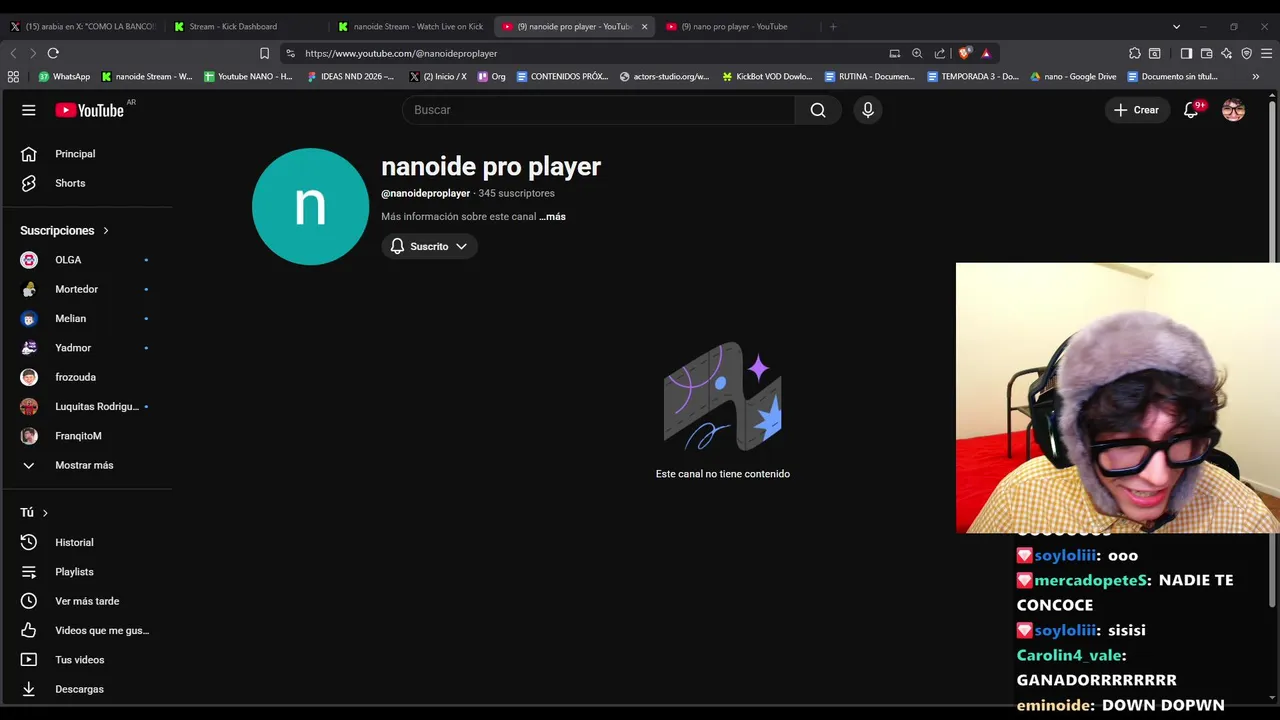Expand Suscripciones section chevron
The width and height of the screenshot is (1280, 720).
[106, 231]
